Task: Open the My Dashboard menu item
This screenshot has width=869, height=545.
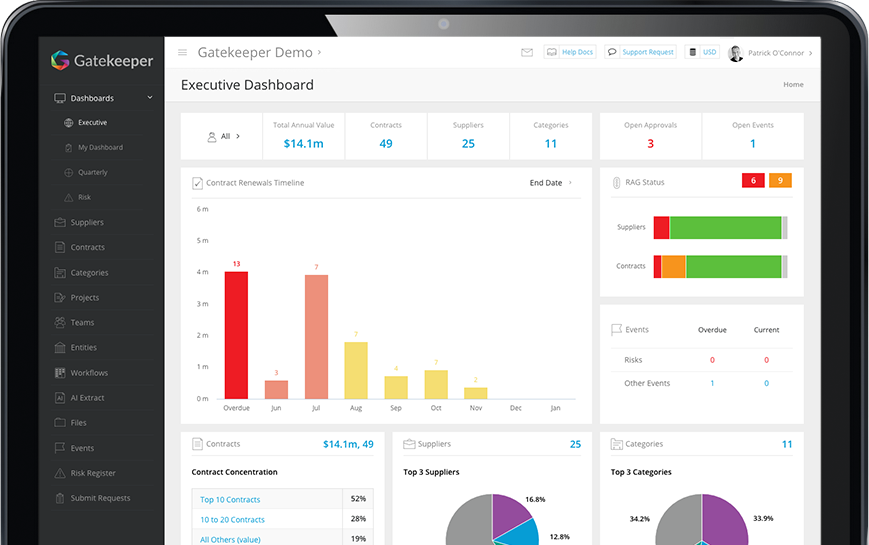Action: click(x=100, y=148)
